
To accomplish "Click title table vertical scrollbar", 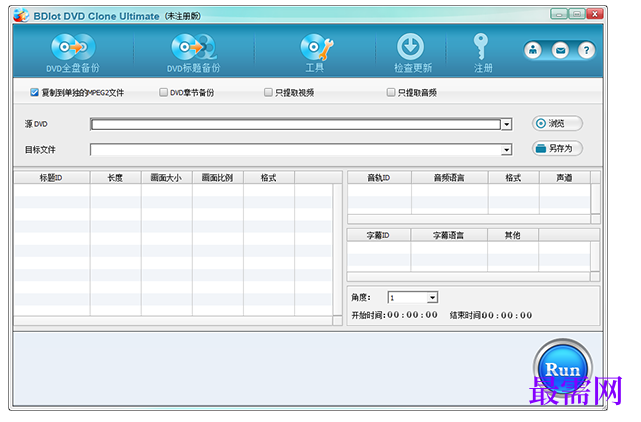I will (x=337, y=249).
